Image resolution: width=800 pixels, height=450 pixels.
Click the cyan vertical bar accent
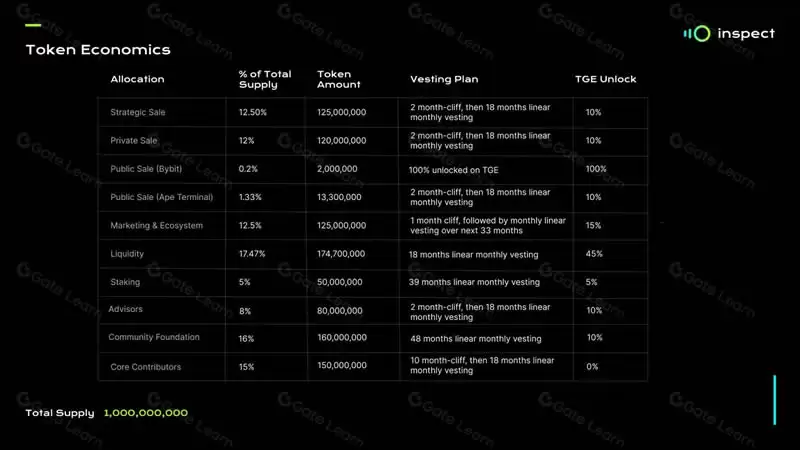point(774,400)
